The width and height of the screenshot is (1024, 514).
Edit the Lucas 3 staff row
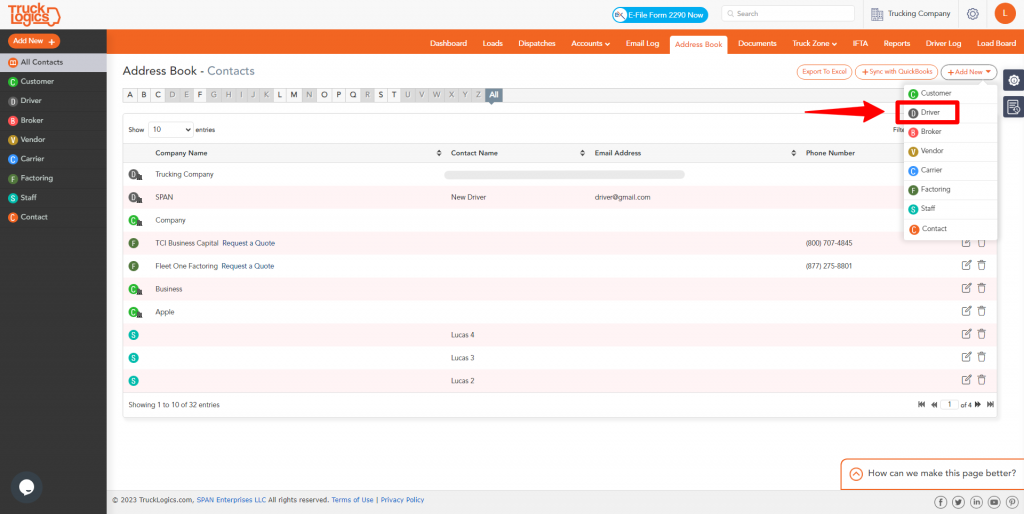point(967,357)
